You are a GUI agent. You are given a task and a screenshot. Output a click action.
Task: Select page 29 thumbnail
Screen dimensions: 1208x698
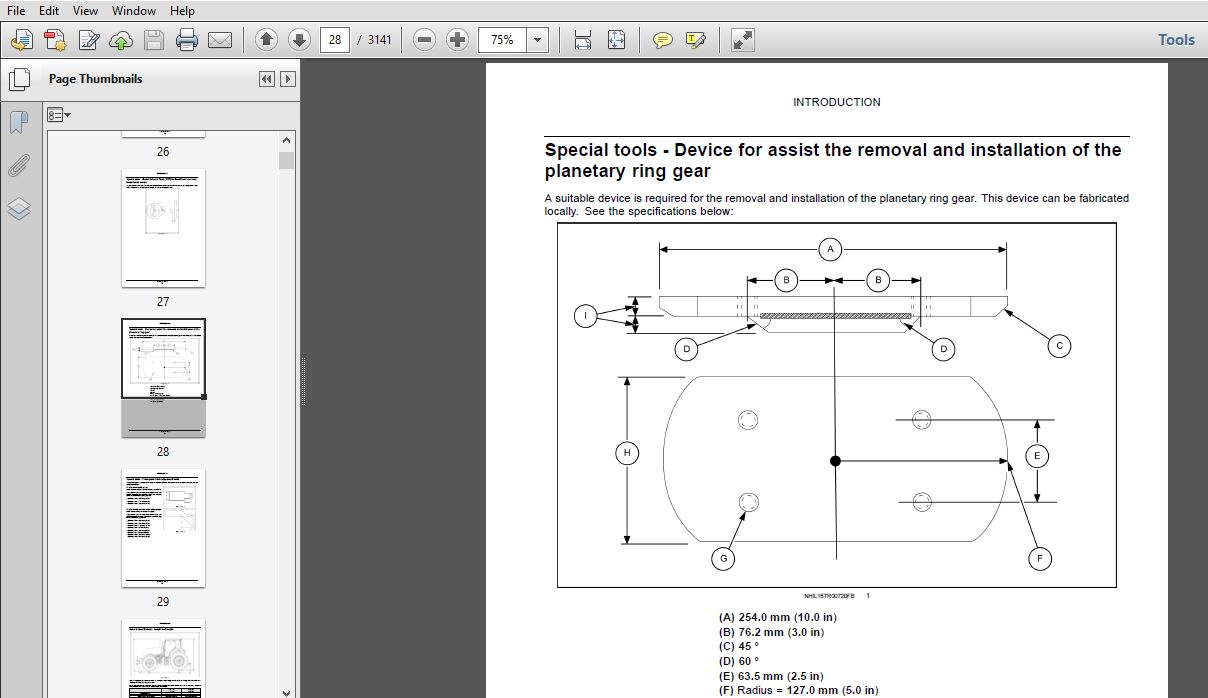tap(163, 528)
